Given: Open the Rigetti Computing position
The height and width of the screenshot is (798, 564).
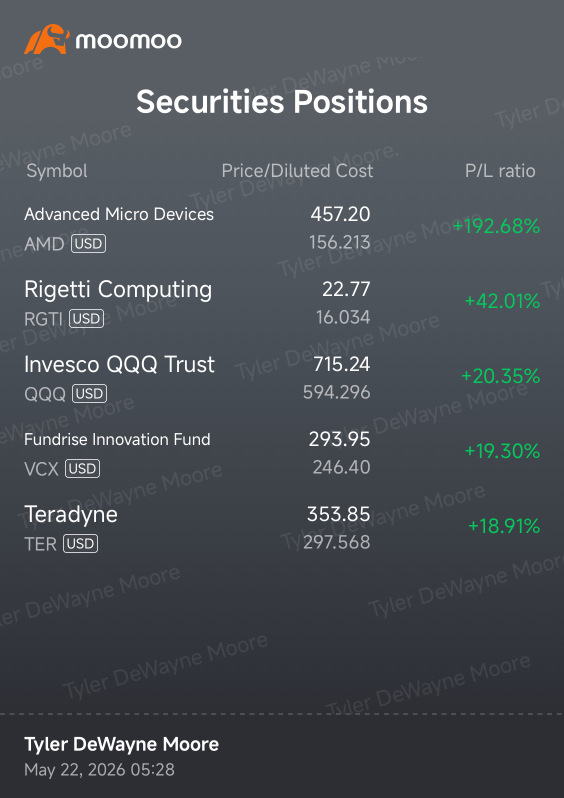Looking at the screenshot, I should pyautogui.click(x=282, y=303).
